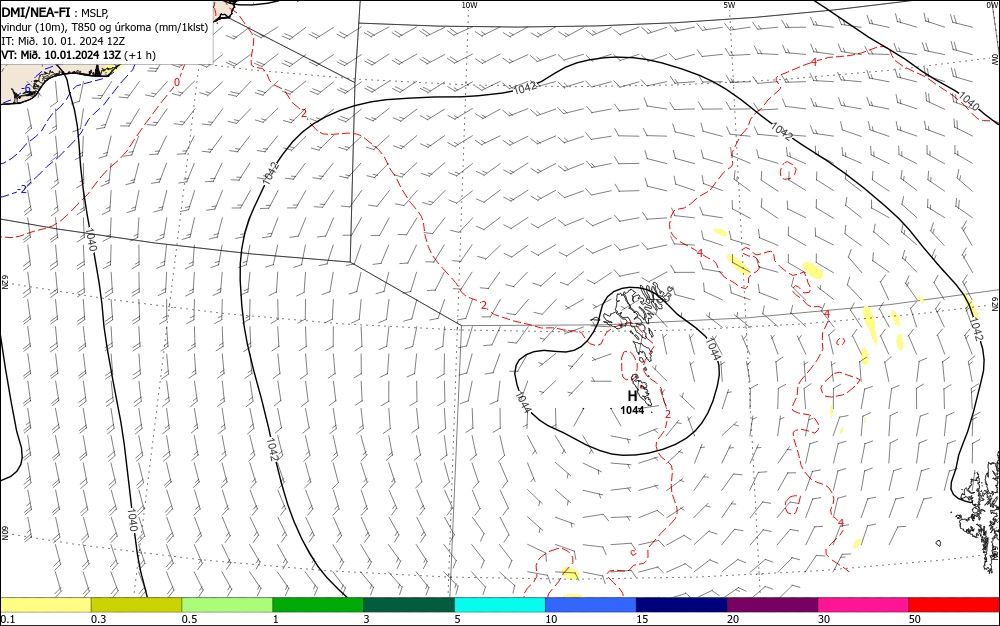Click the bold 1044 value beneath the H
This screenshot has height=626, width=1000.
632,411
